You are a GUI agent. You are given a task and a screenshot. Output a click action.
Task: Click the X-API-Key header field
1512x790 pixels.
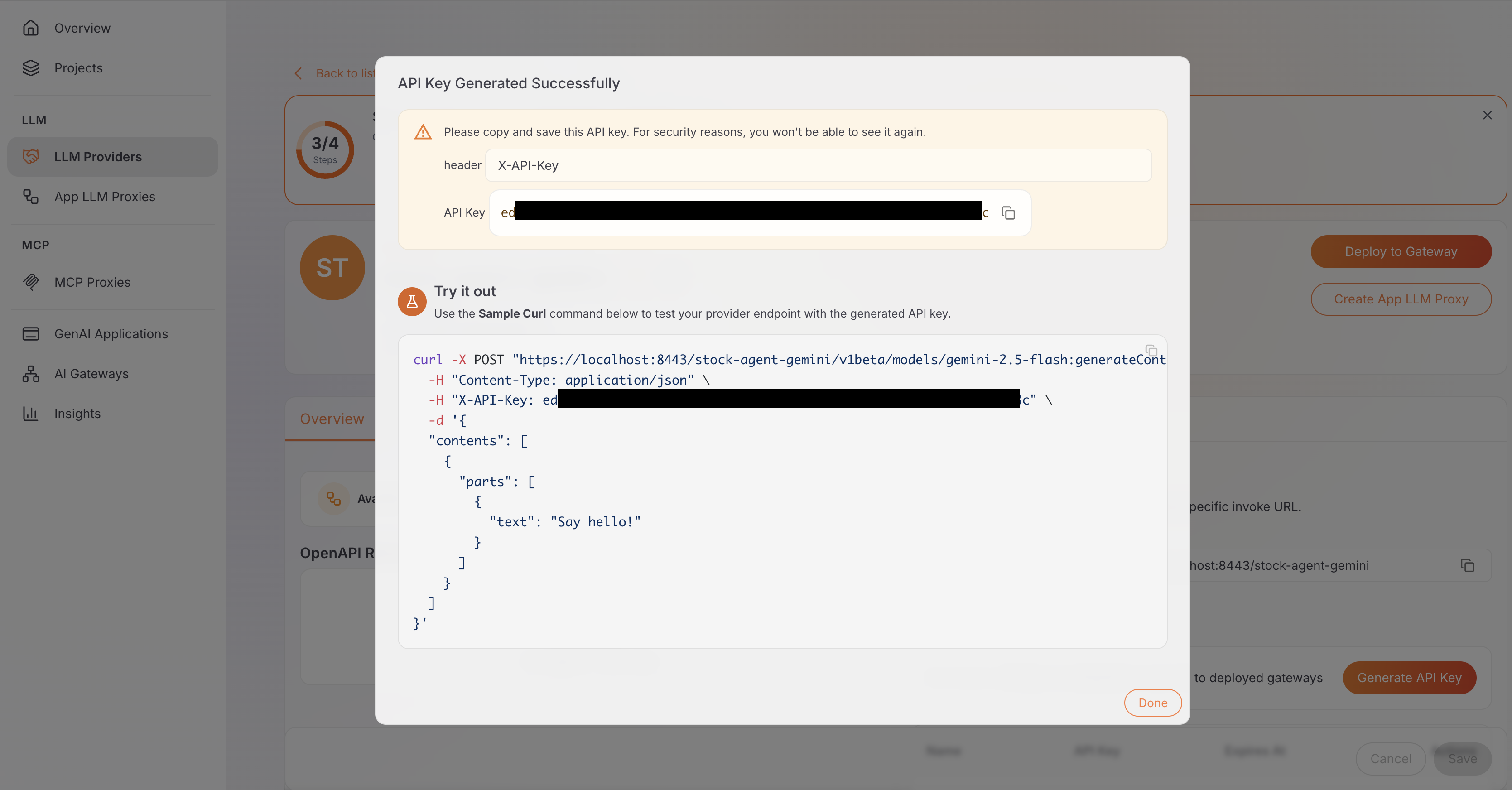point(818,165)
